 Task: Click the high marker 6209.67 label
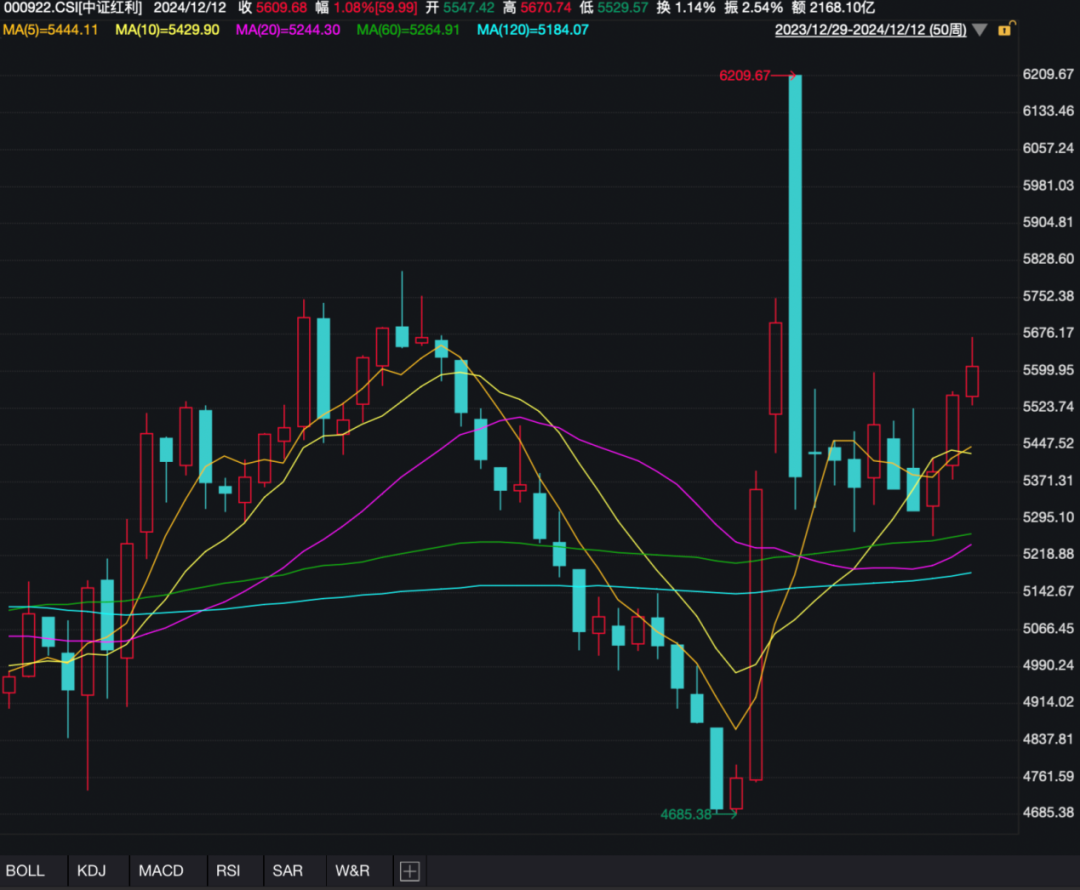pyautogui.click(x=744, y=75)
